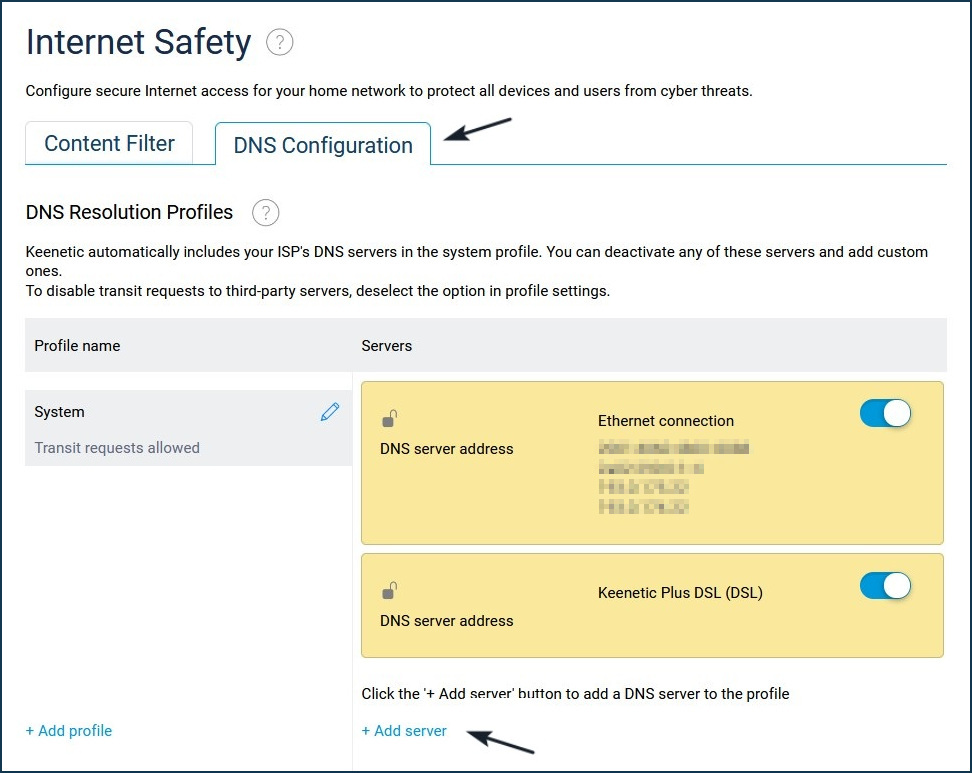Click the Ethernet connection server card
972x773 pixels.
click(652, 463)
